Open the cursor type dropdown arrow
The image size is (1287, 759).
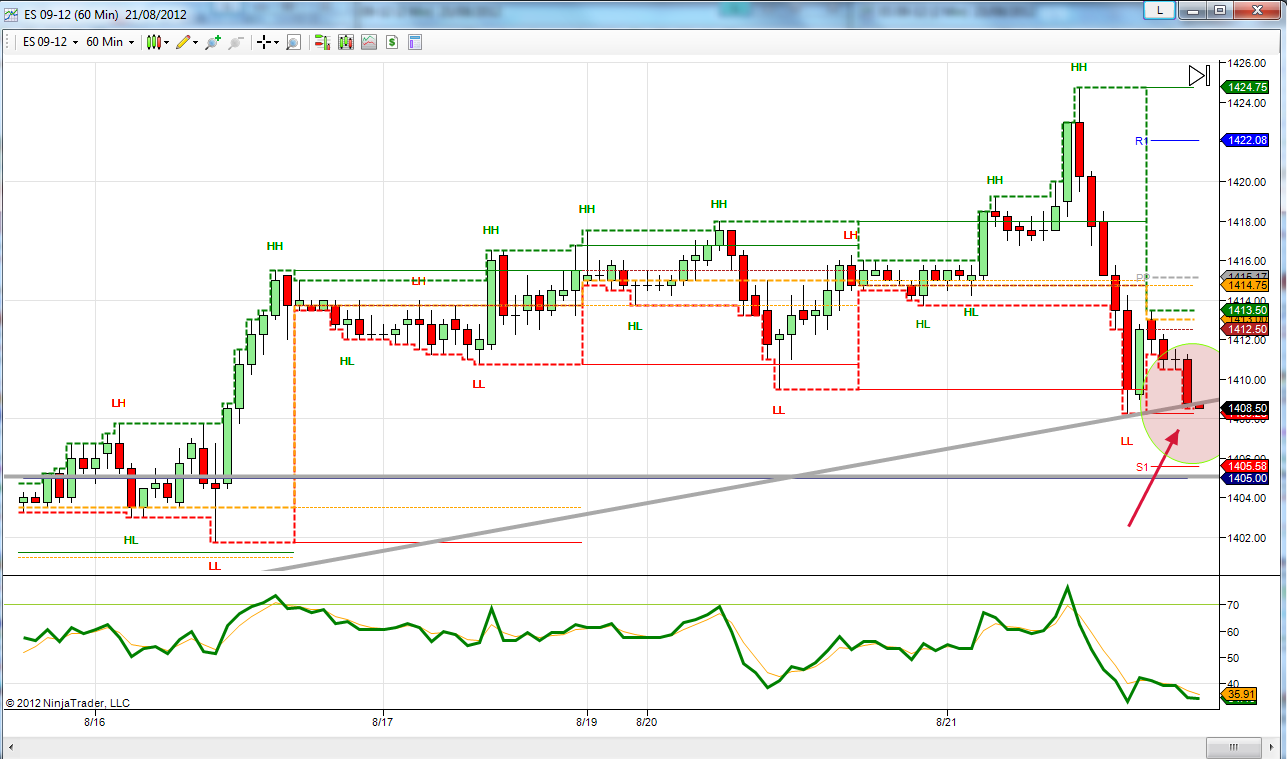click(x=277, y=42)
